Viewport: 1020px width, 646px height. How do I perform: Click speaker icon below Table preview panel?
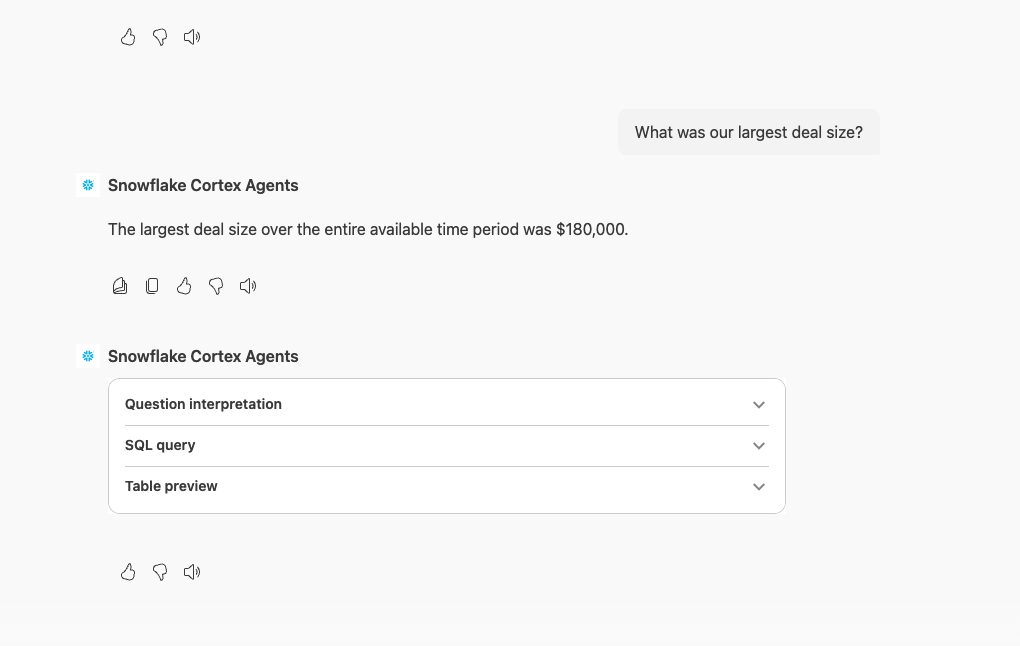click(x=192, y=572)
